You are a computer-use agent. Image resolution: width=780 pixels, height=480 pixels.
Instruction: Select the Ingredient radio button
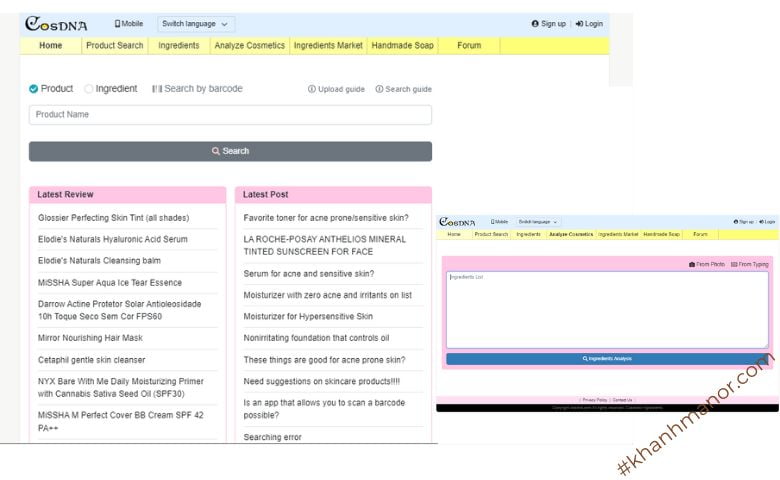click(x=89, y=89)
